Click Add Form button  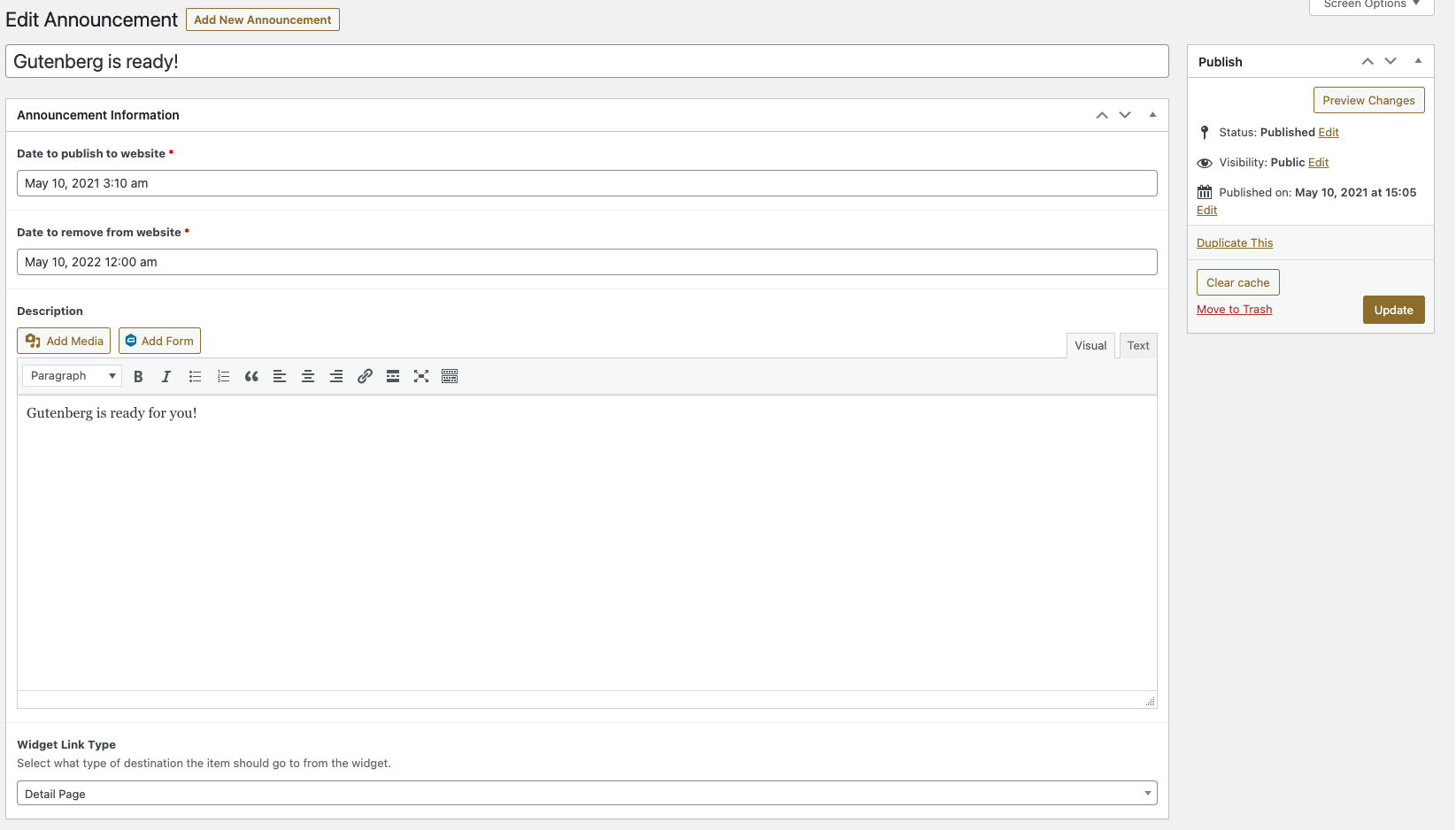(159, 341)
